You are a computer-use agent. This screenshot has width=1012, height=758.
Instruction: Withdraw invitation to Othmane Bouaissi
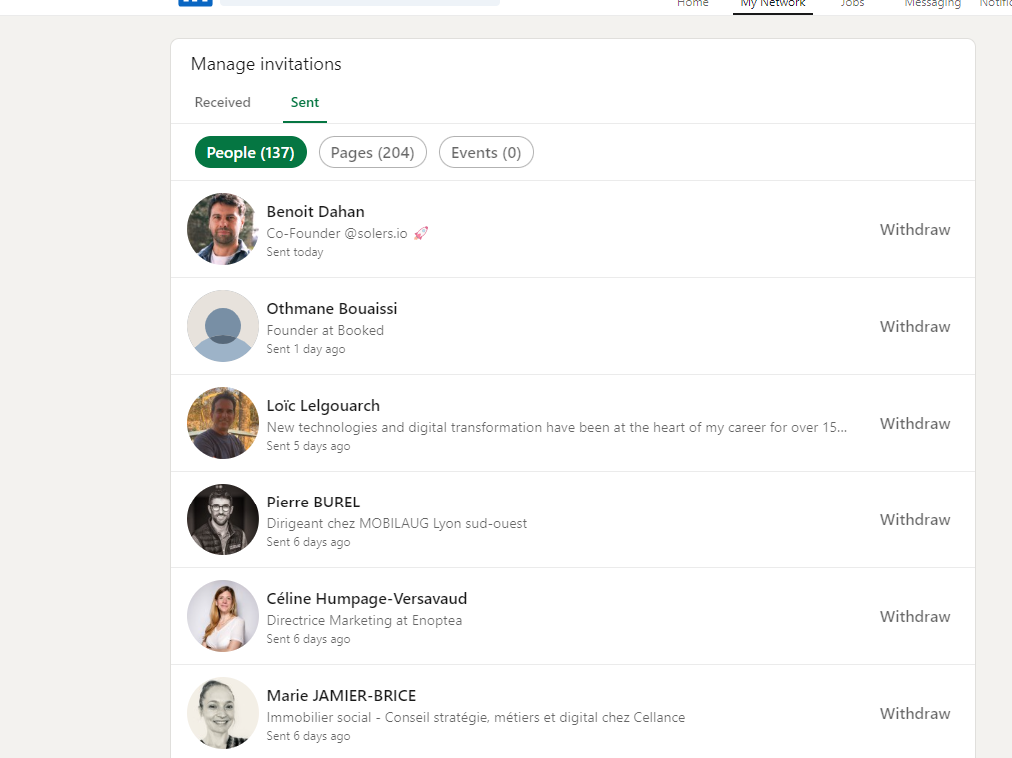click(915, 327)
